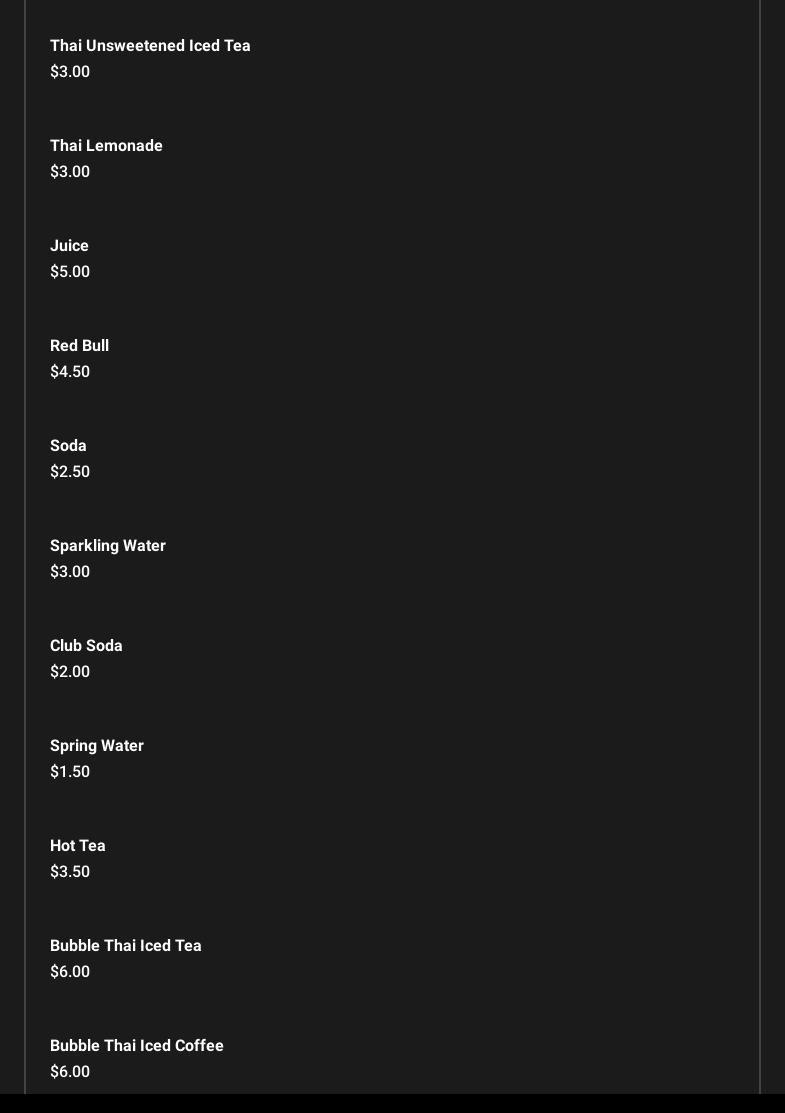The height and width of the screenshot is (1113, 785).
Task: Select Bubble Thai Iced Tea
Action: coord(126,946)
